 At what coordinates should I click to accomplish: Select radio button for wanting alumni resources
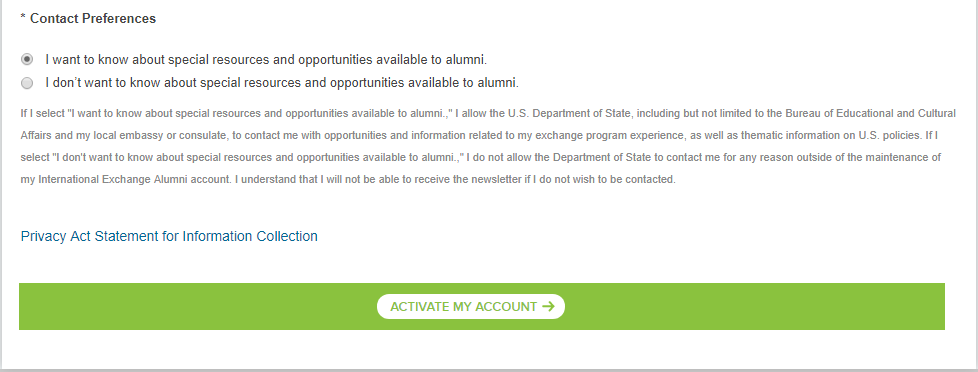(27, 59)
